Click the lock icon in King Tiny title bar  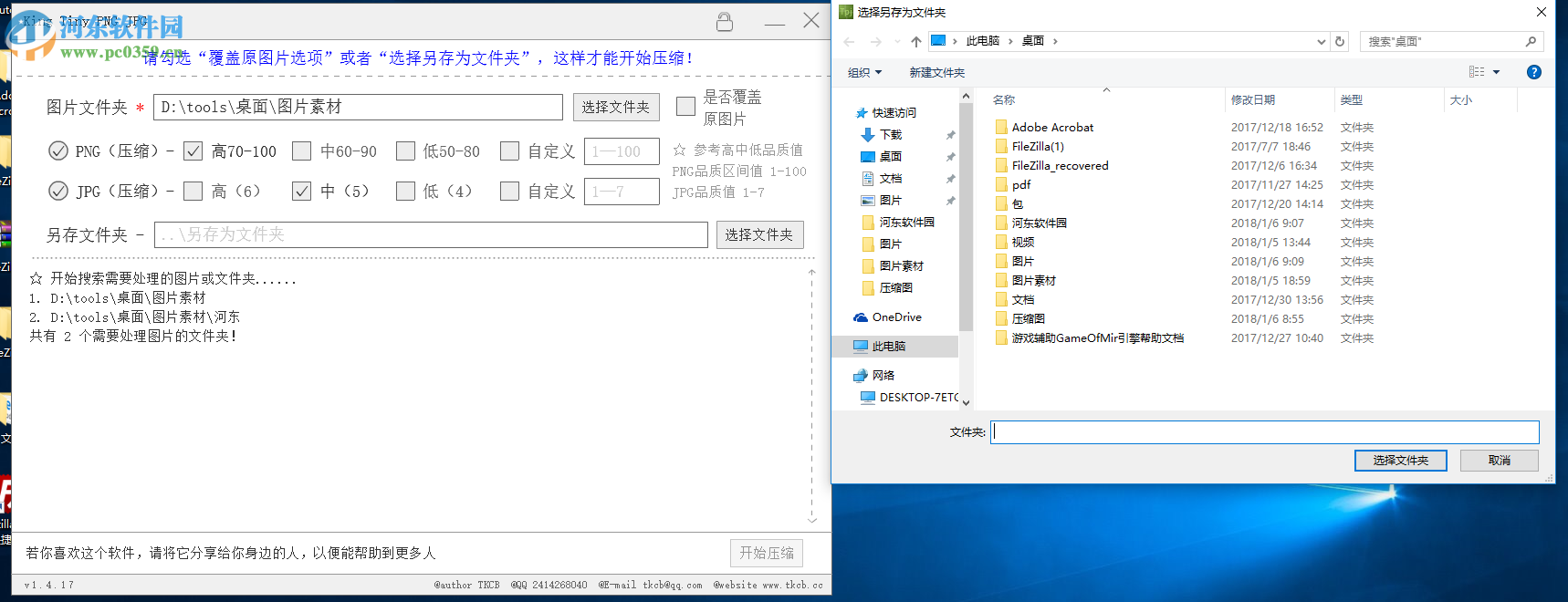725,22
